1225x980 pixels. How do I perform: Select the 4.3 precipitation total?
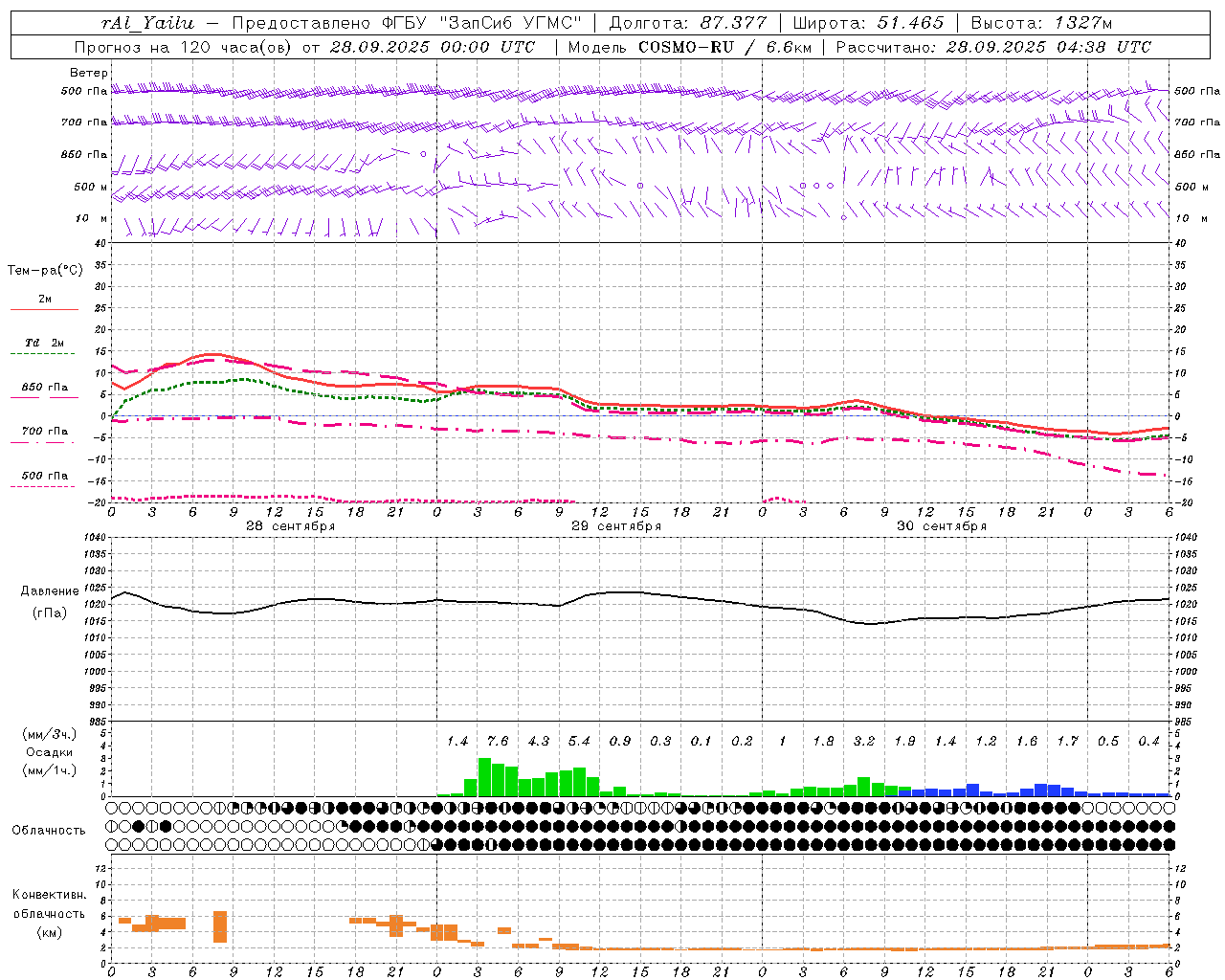click(539, 741)
